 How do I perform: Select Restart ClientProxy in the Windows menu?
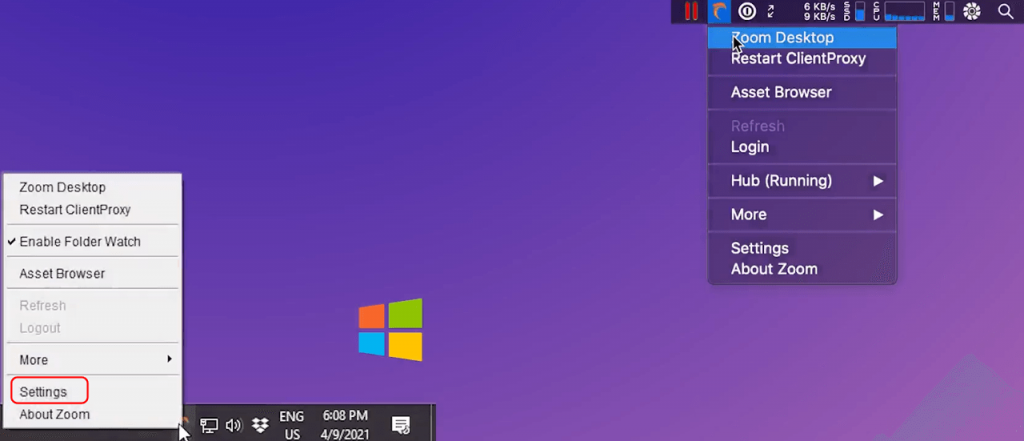point(75,210)
